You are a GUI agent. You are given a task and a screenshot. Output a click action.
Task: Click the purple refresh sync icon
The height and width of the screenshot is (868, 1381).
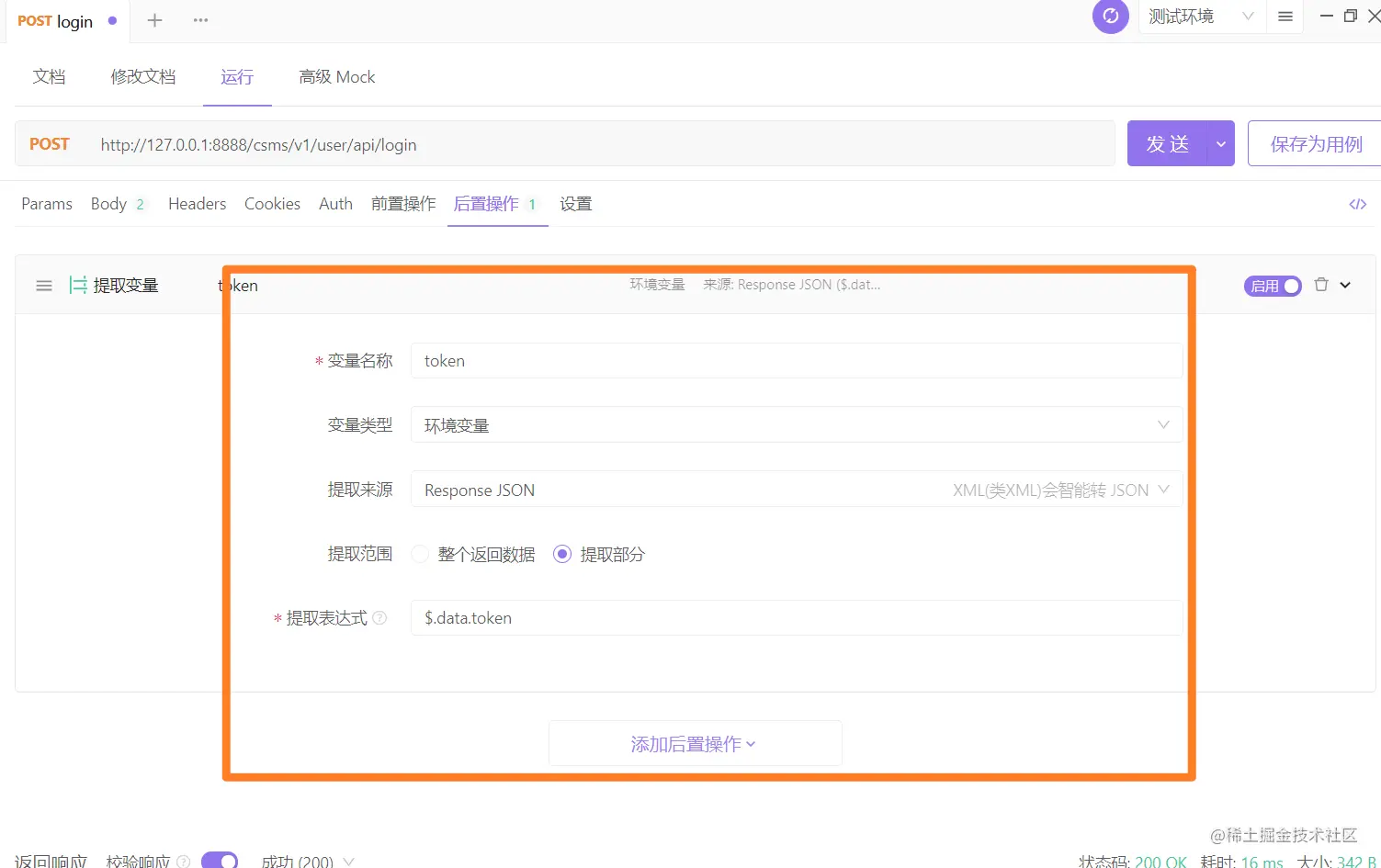coord(1110,16)
